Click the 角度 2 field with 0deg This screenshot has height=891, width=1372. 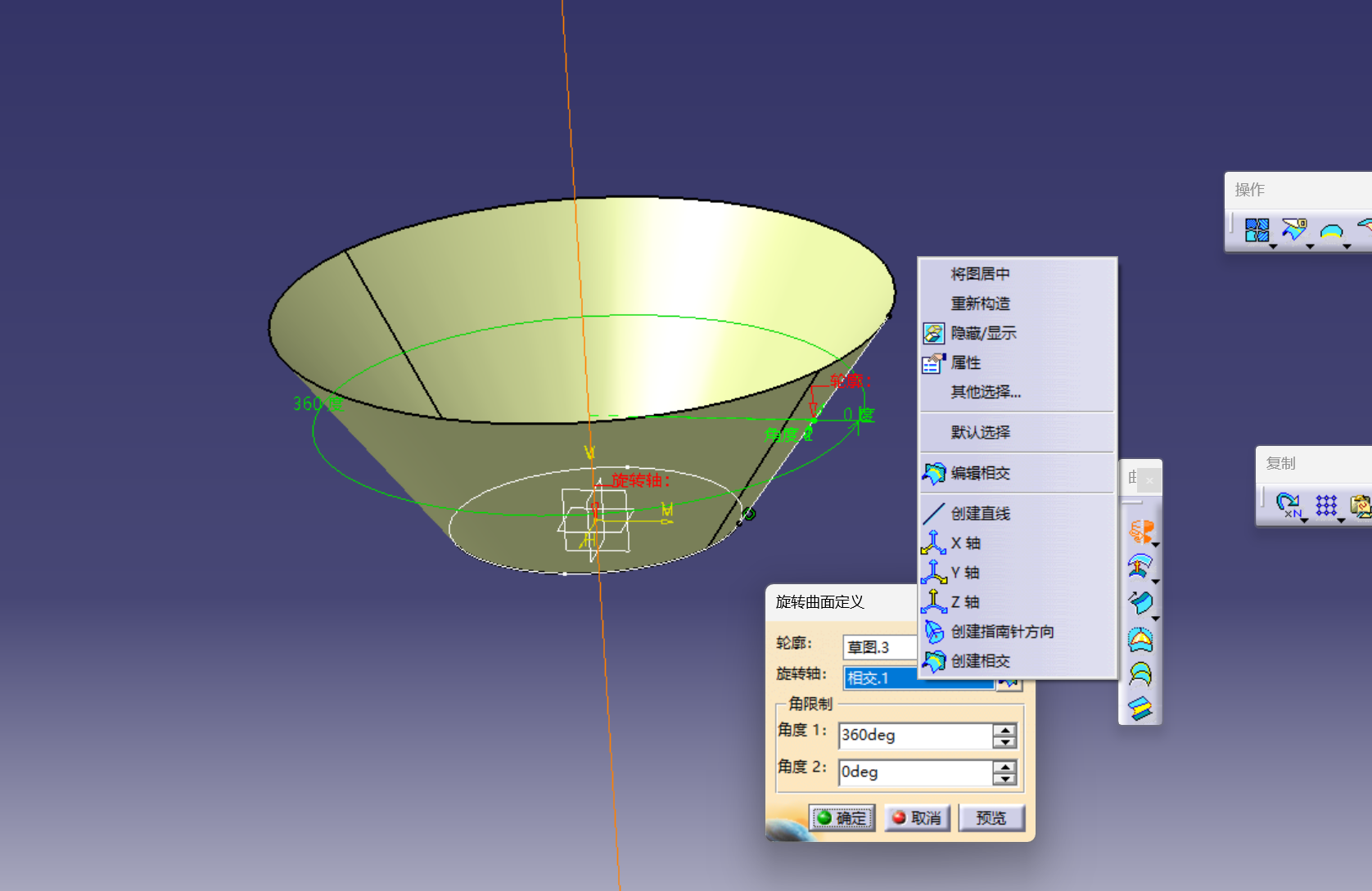click(915, 772)
